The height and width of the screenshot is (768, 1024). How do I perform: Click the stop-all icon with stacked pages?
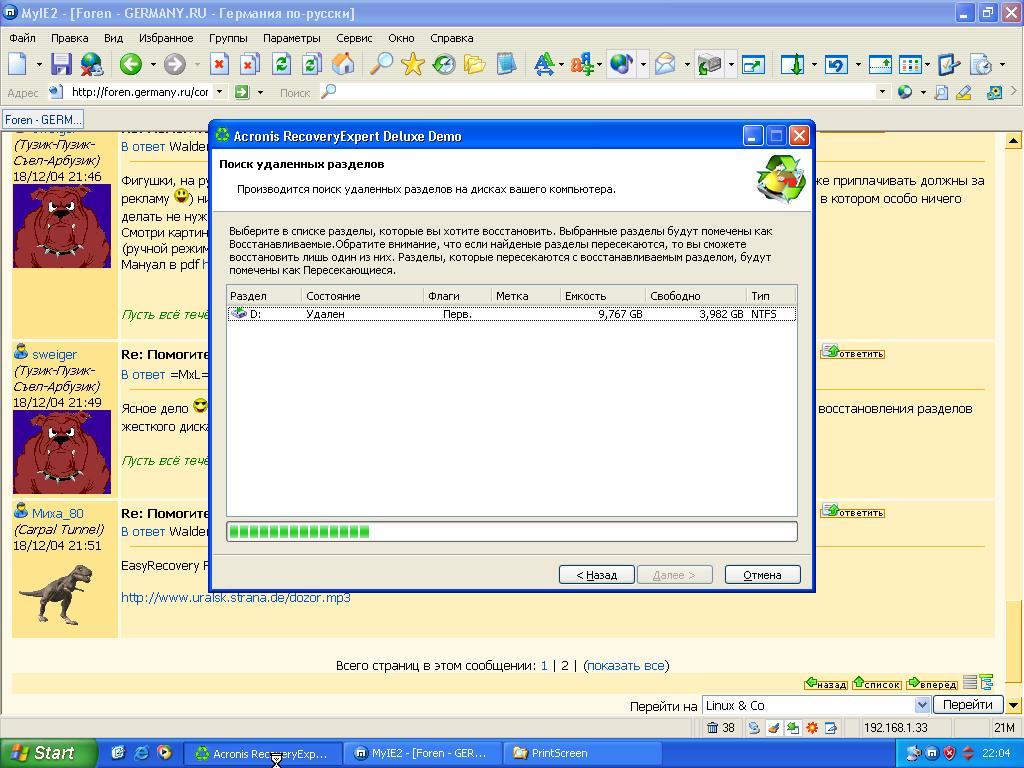(249, 64)
